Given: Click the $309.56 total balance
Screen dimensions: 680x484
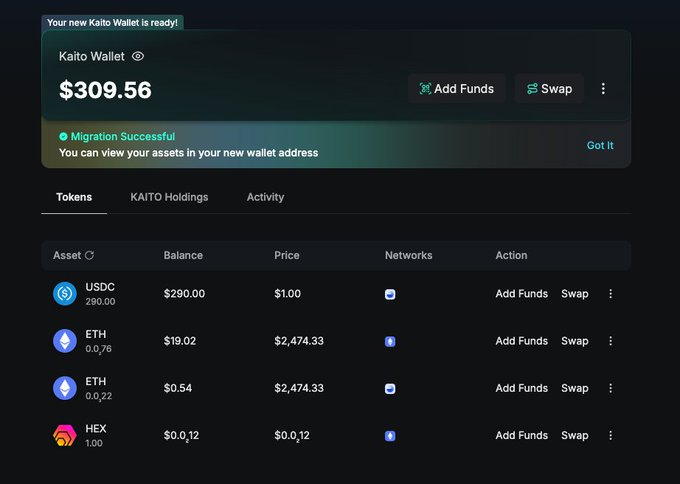Looking at the screenshot, I should click(105, 90).
